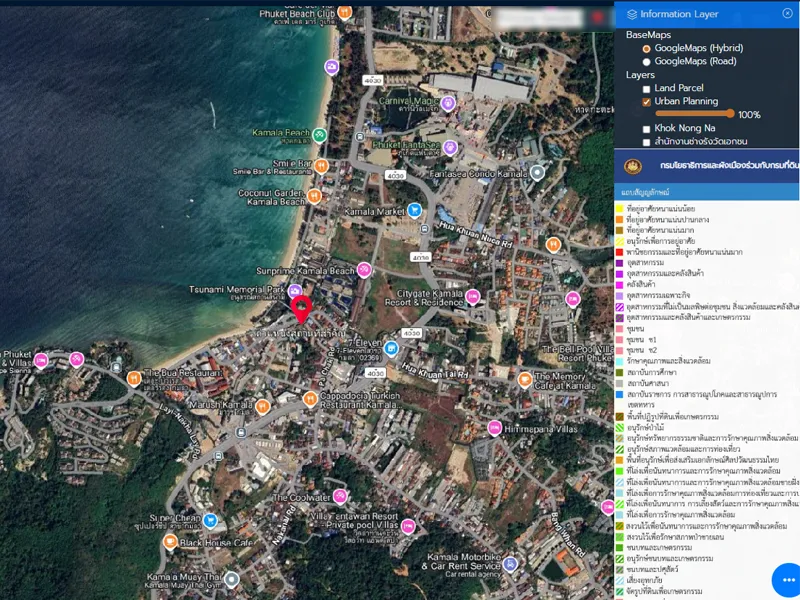Screen dimensions: 800x600
Task: Click the Carnival Magic purple marker
Action: (x=448, y=102)
